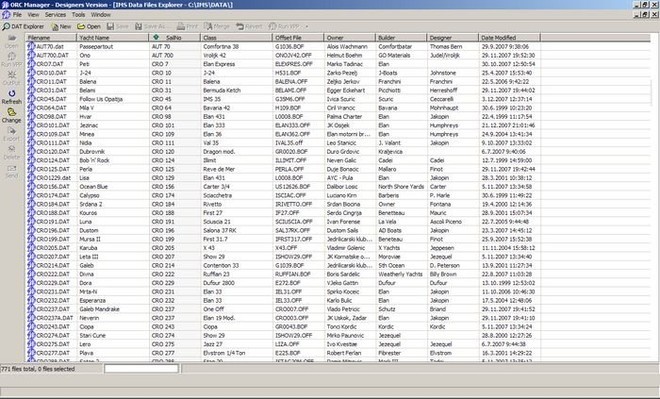
Task: Expand the Run VPP dropdown arrow
Action: point(306,27)
